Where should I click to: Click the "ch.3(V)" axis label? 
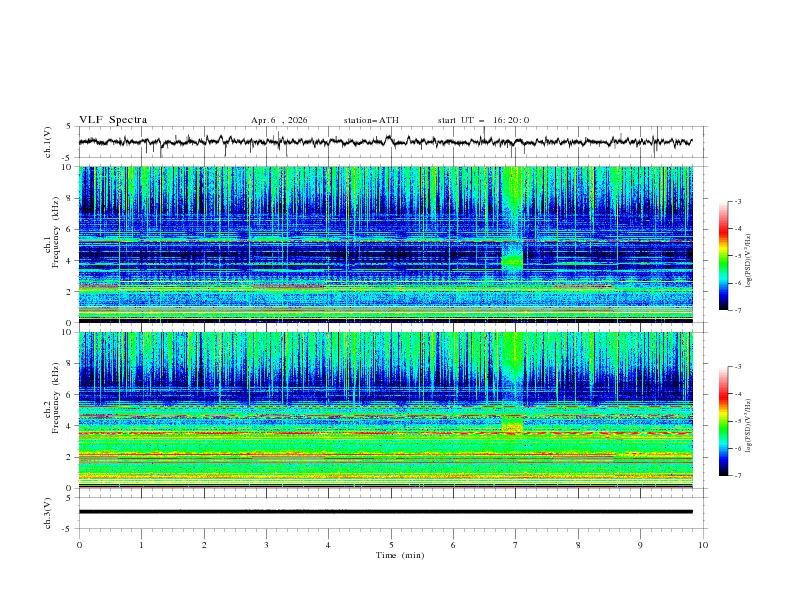48,513
